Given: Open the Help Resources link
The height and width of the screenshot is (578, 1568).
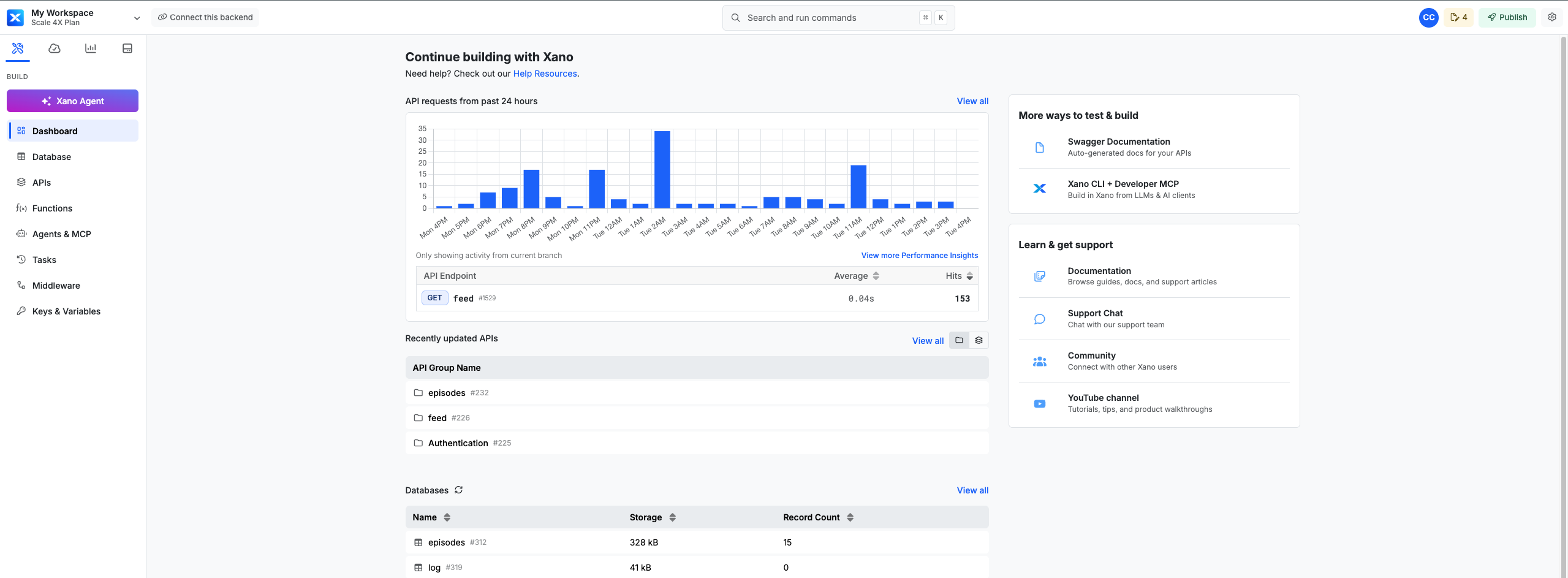Looking at the screenshot, I should tap(545, 74).
